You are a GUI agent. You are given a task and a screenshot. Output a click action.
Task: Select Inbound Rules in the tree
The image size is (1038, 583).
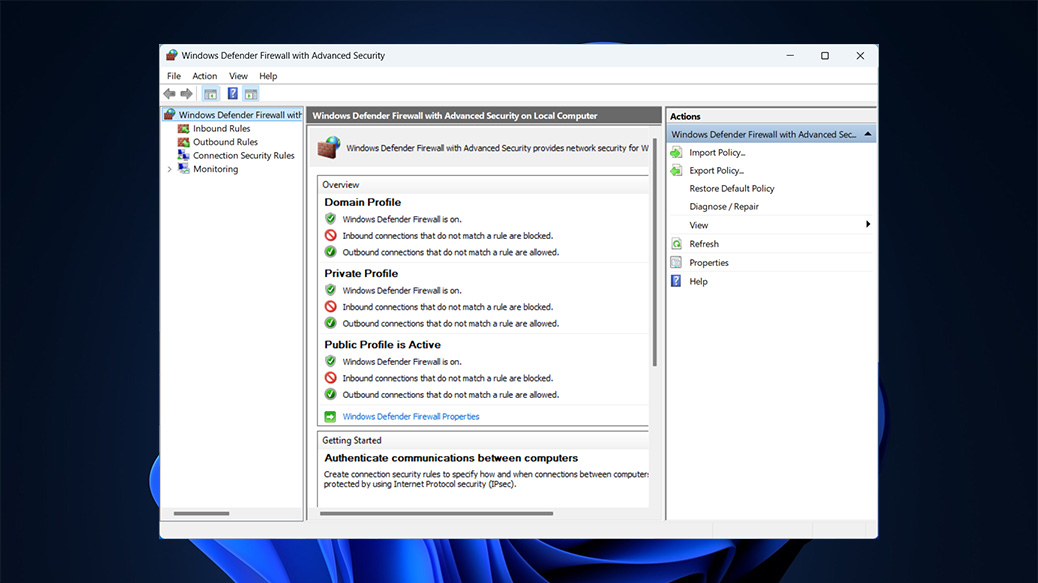pos(222,128)
